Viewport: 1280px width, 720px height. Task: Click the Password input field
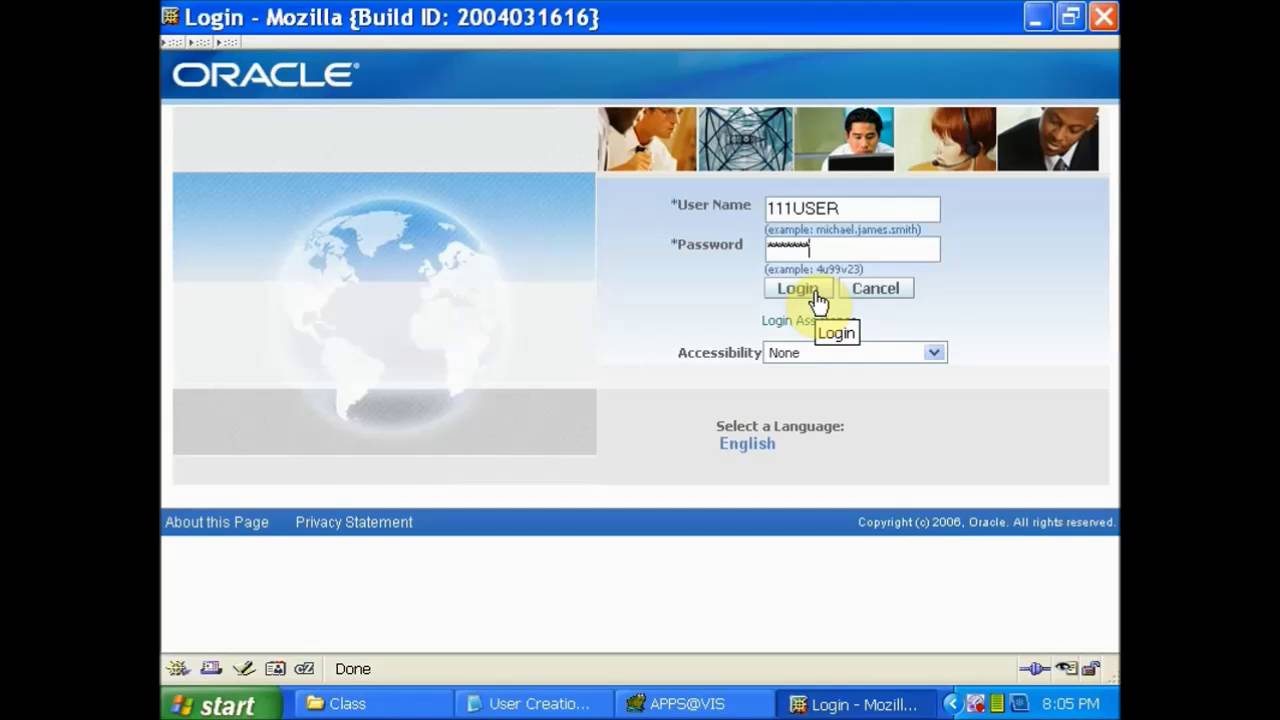coord(852,248)
